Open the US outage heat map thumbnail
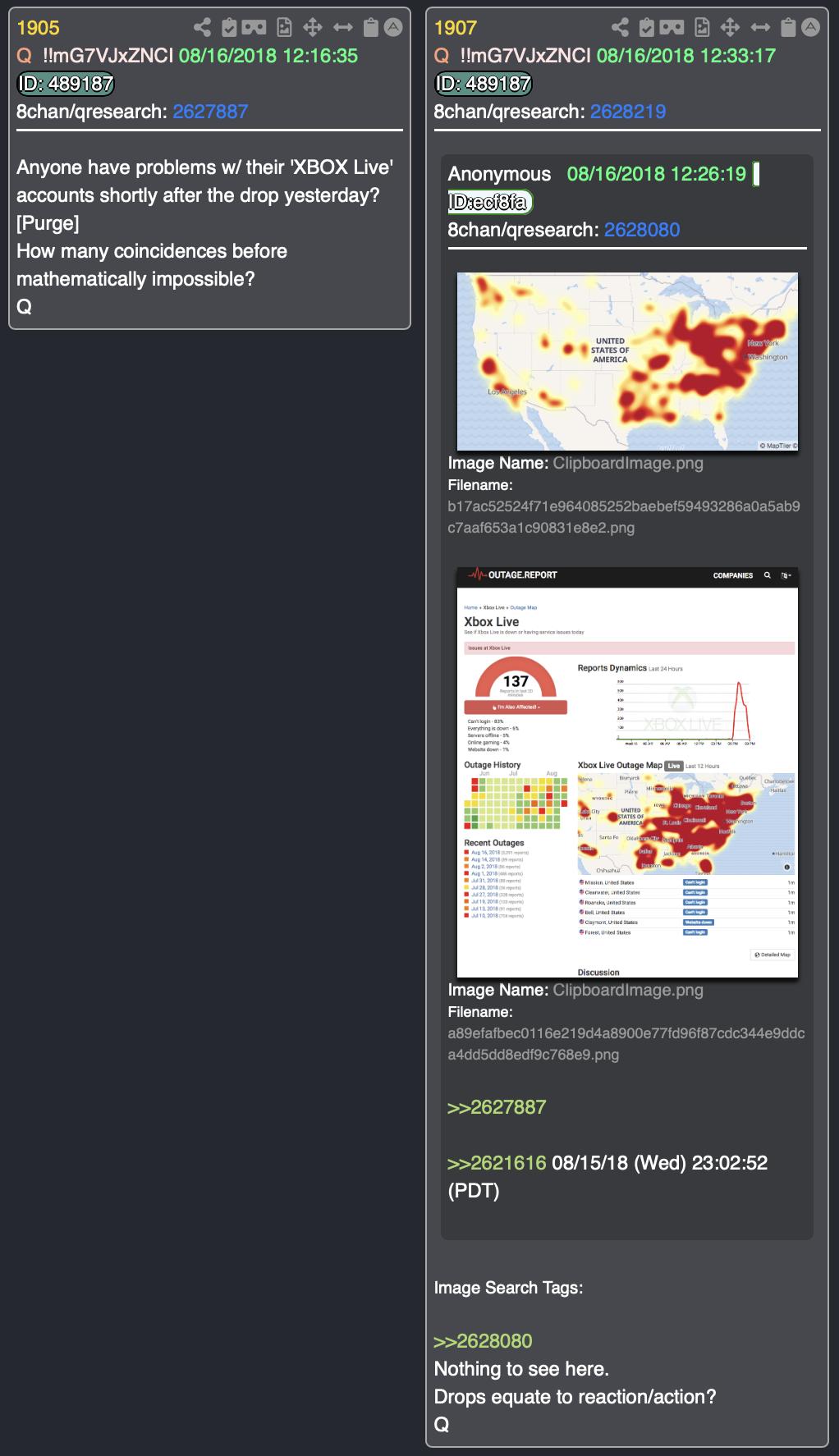Screen dimensions: 839x1456 coord(627,361)
